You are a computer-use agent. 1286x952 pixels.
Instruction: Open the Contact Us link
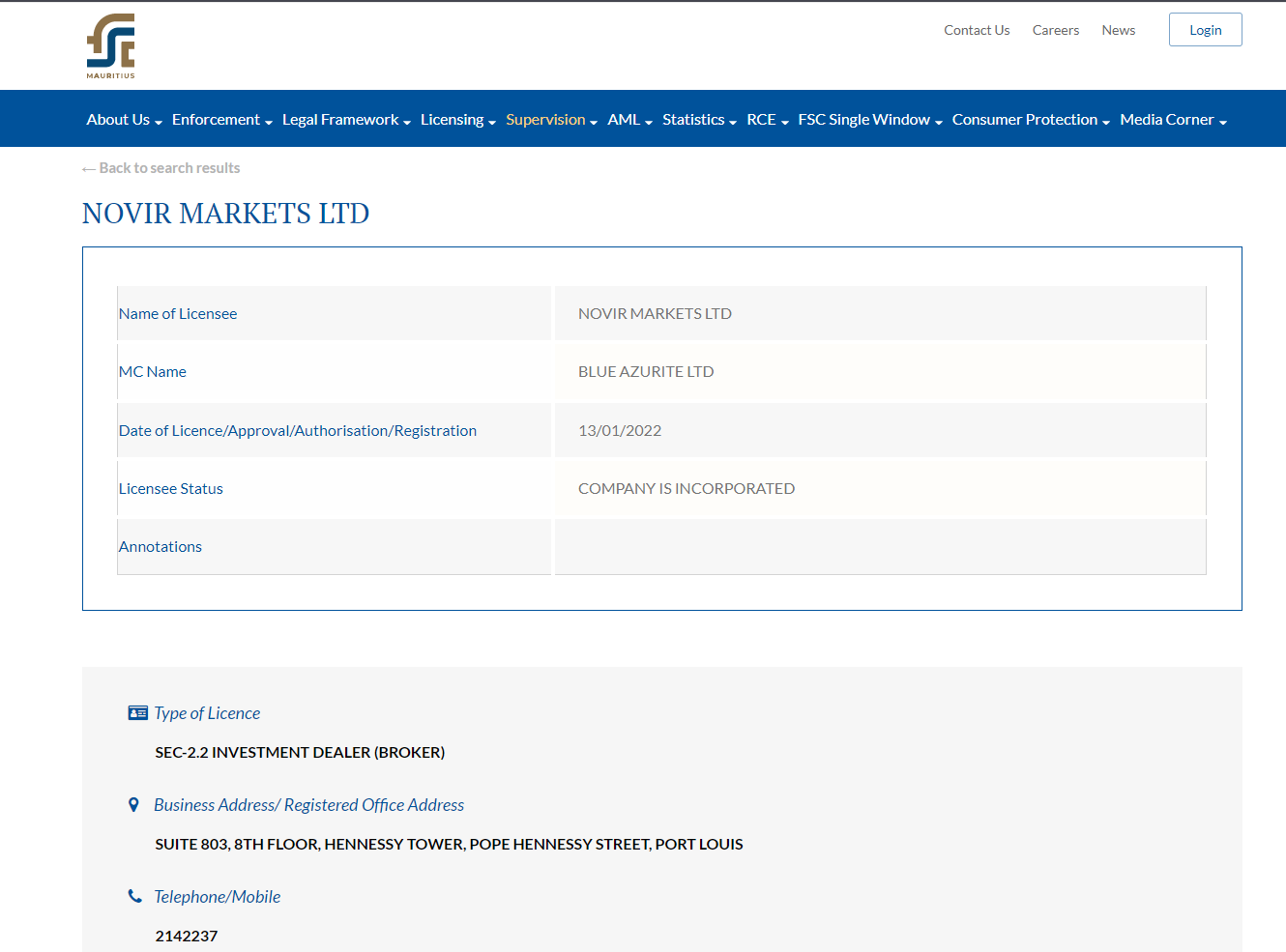[977, 30]
